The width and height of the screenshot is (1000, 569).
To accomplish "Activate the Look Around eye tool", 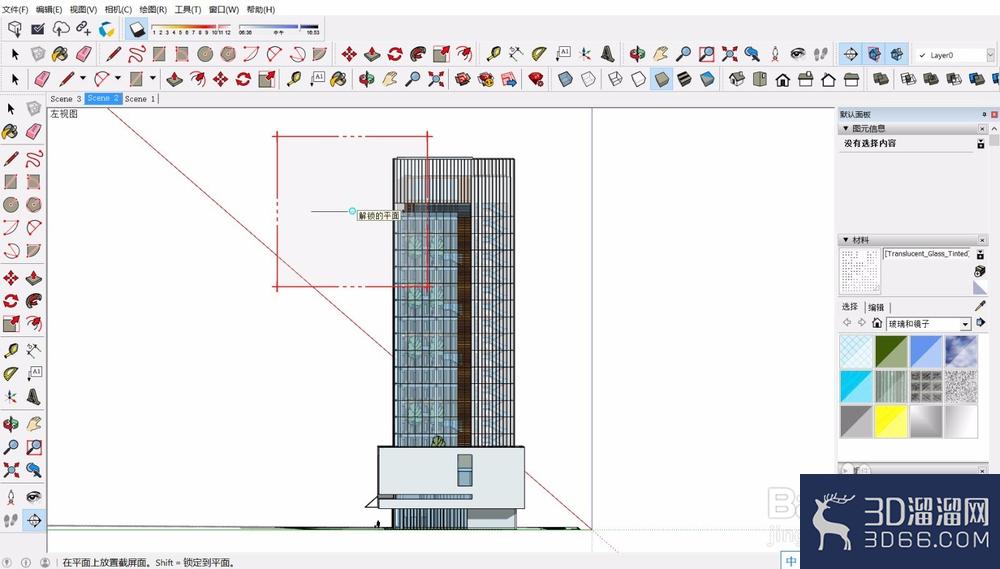I will pos(798,54).
